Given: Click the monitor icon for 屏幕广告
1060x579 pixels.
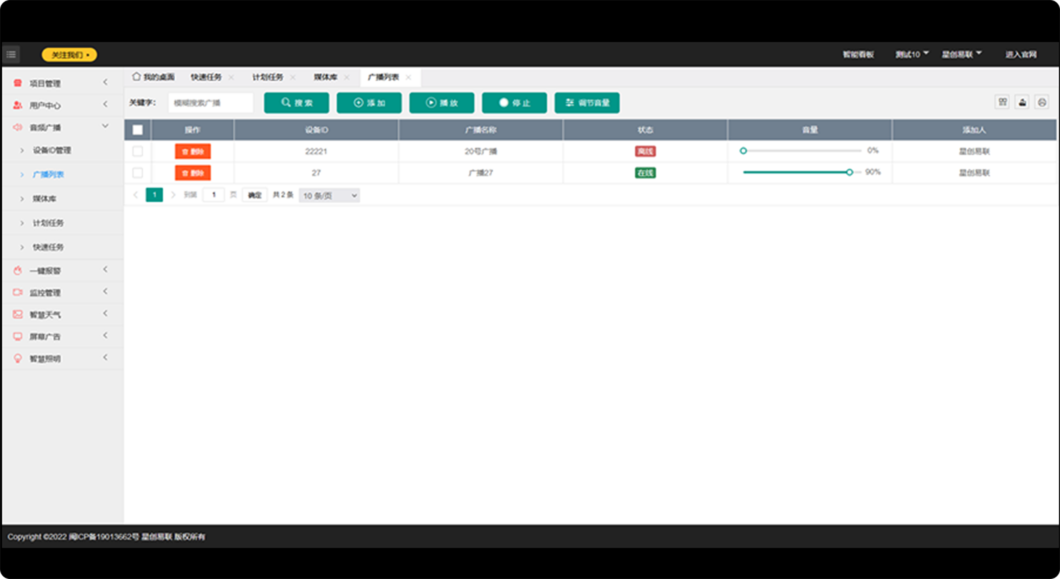Looking at the screenshot, I should click(x=18, y=336).
